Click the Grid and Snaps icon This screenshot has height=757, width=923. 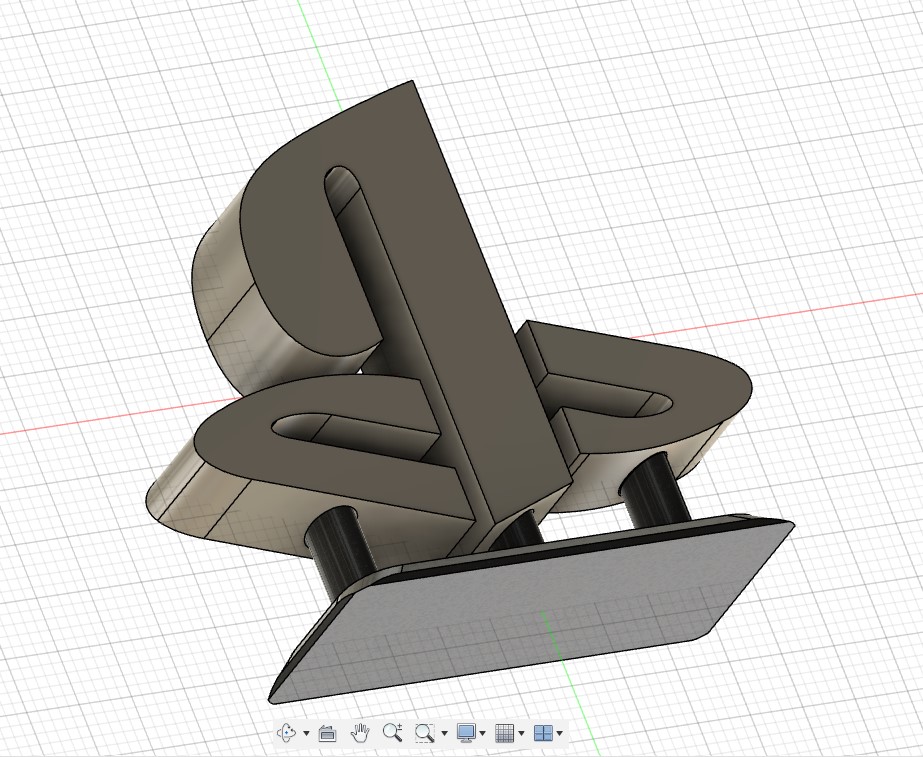(505, 733)
